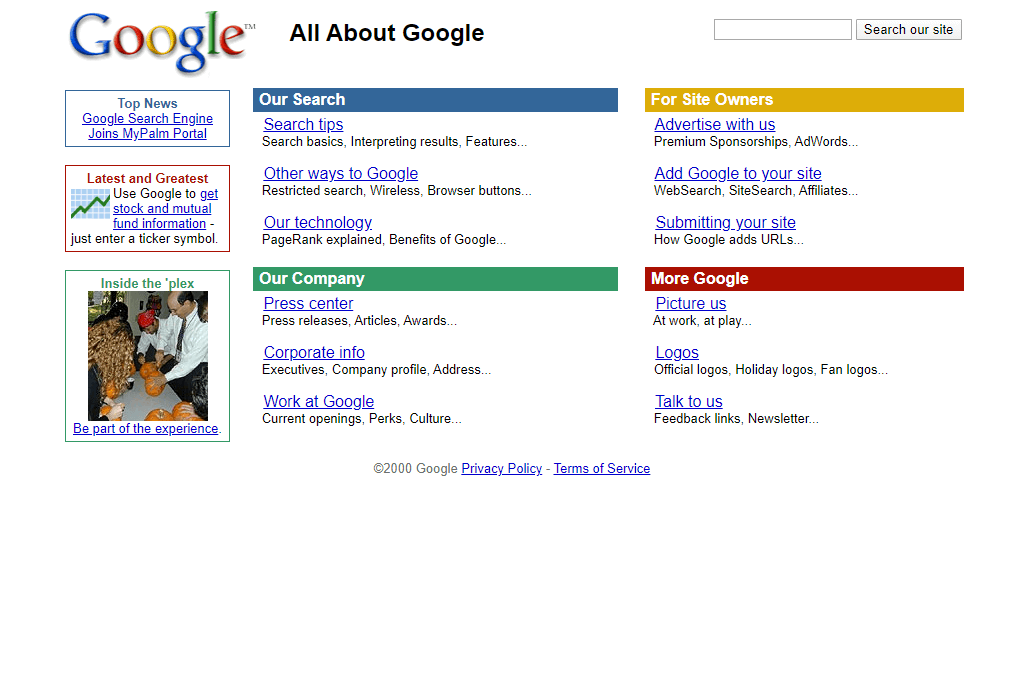This screenshot has height=700, width=1024.
Task: Open the Be part of the experience link
Action: pos(146,428)
